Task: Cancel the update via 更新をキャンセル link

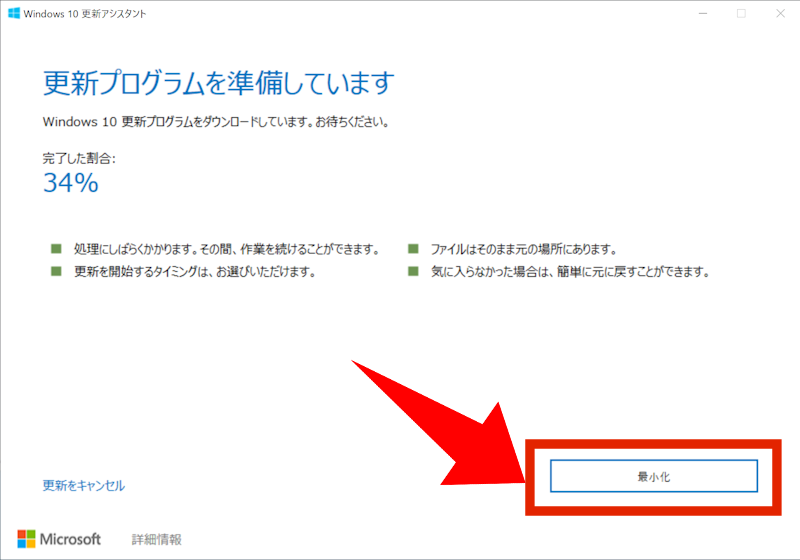Action: point(84,485)
